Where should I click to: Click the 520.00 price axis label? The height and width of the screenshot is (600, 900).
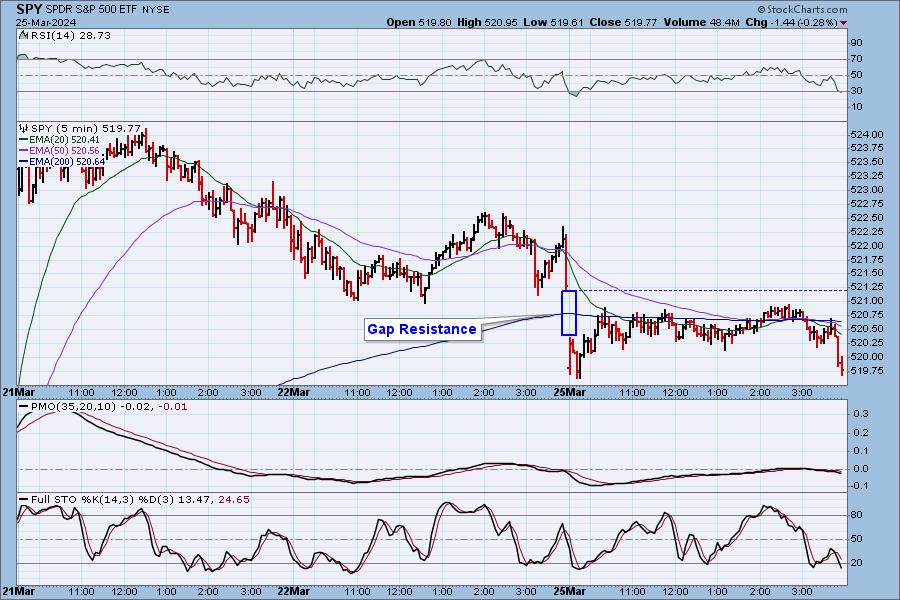click(x=866, y=357)
